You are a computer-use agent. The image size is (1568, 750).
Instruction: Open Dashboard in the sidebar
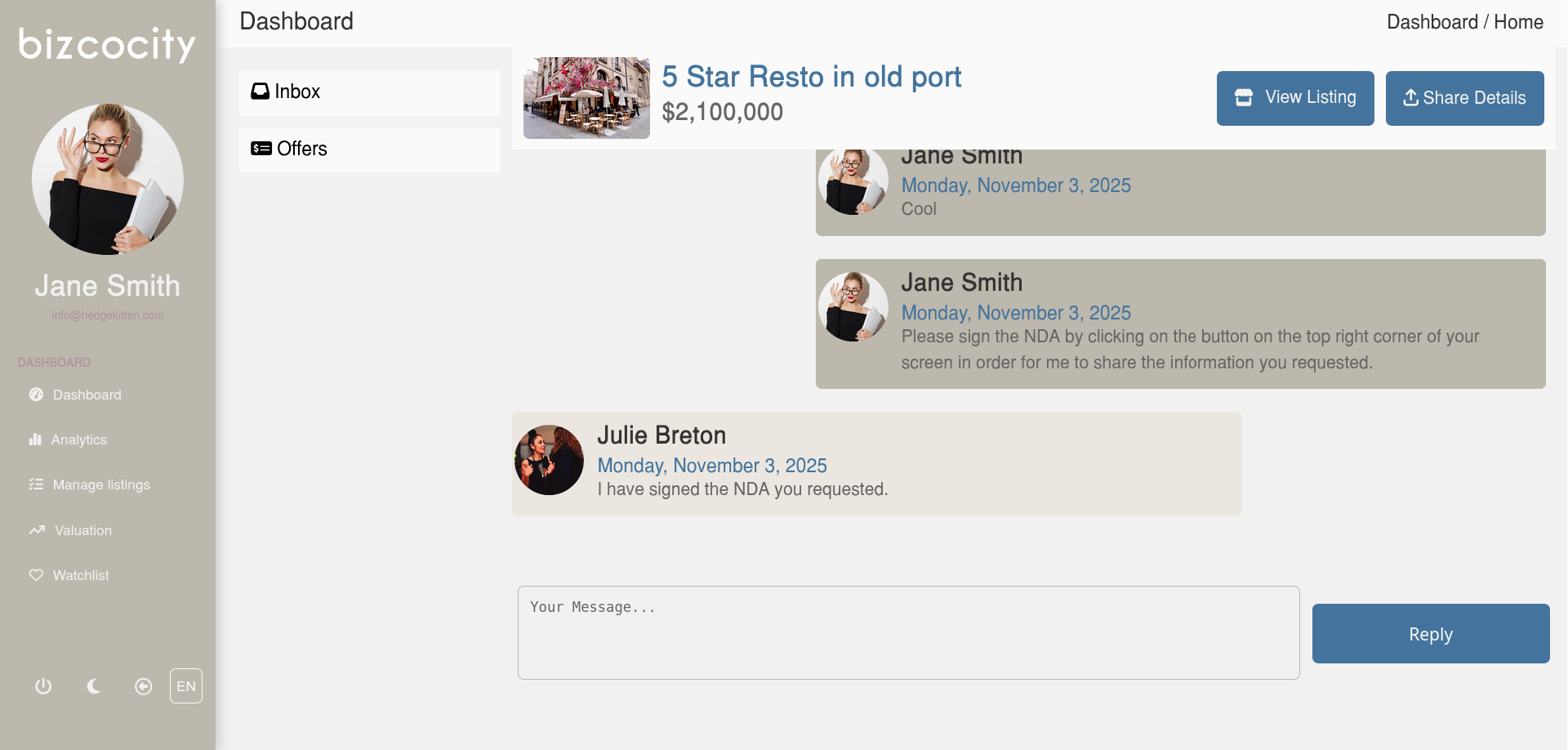87,395
